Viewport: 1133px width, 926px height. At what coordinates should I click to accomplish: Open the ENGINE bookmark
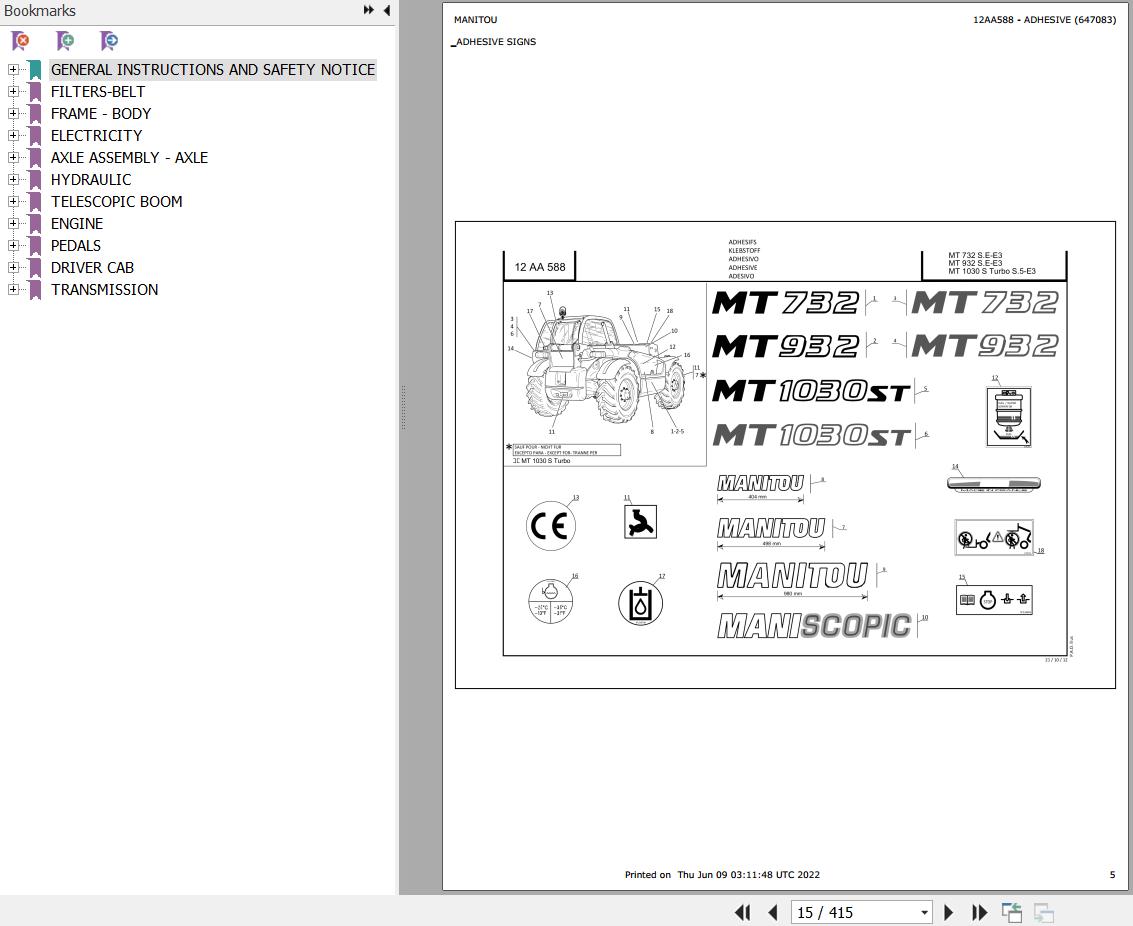(x=77, y=223)
